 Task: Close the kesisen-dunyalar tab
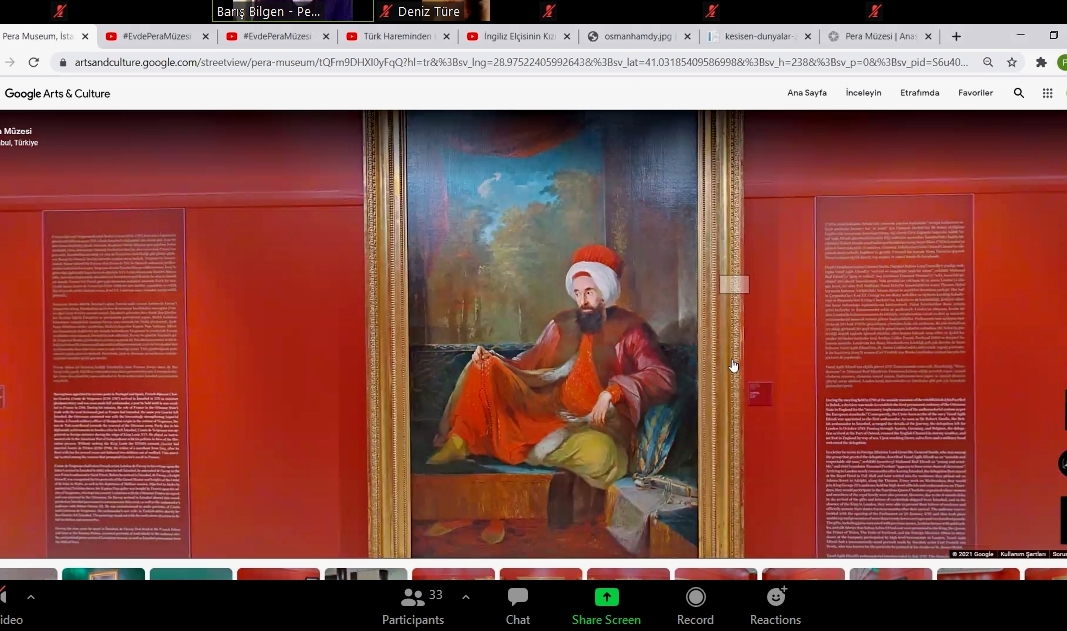[808, 37]
